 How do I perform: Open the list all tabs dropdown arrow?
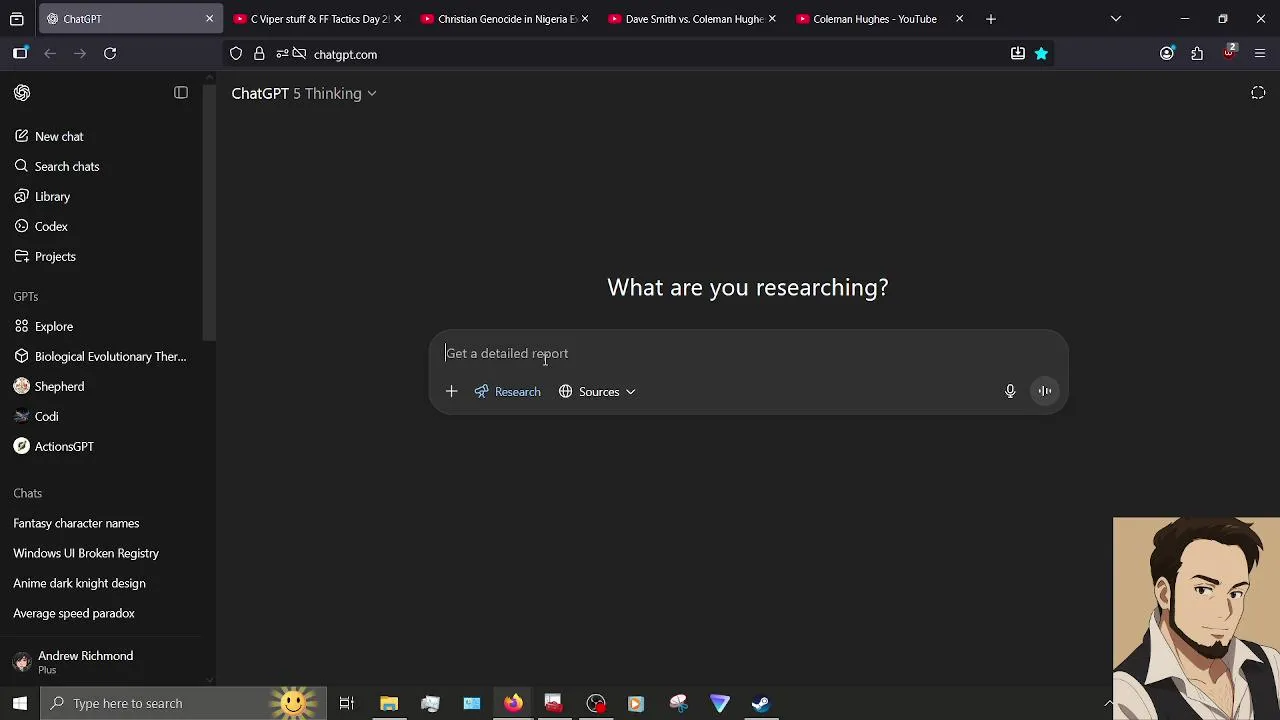(1116, 19)
